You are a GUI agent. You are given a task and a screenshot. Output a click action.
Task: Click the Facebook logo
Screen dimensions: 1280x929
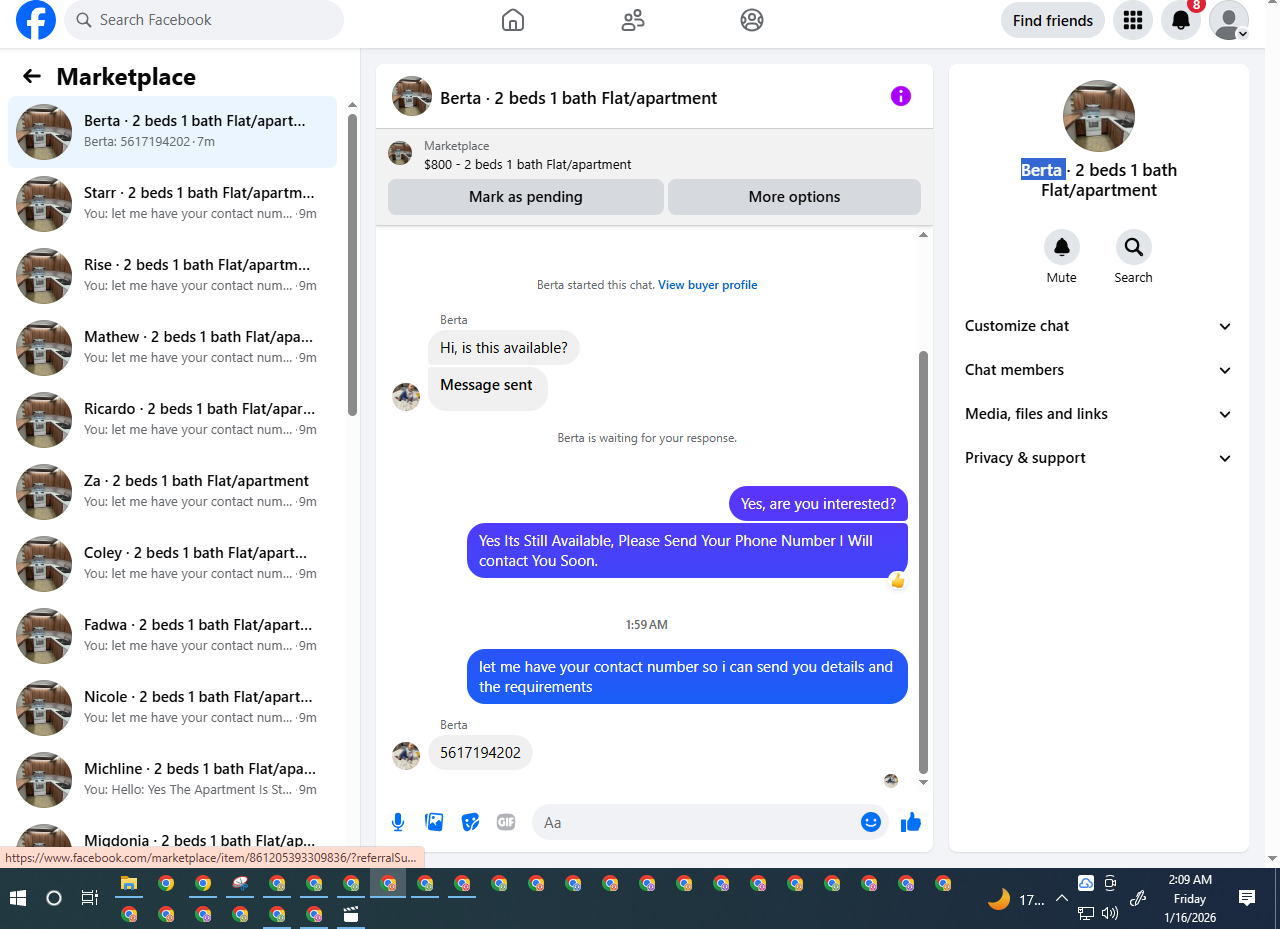click(36, 20)
